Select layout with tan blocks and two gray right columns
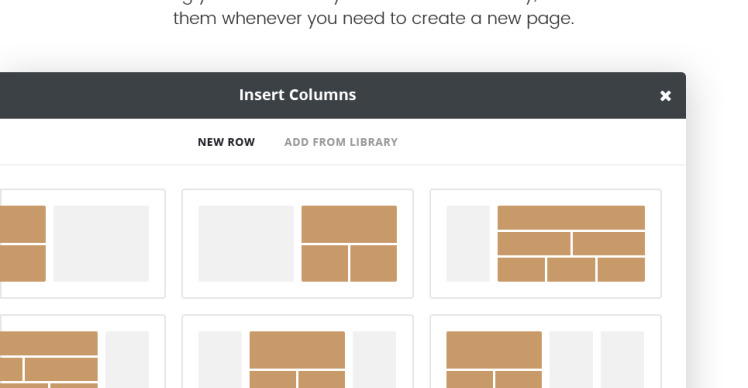748x388 pixels. pyautogui.click(x=545, y=352)
